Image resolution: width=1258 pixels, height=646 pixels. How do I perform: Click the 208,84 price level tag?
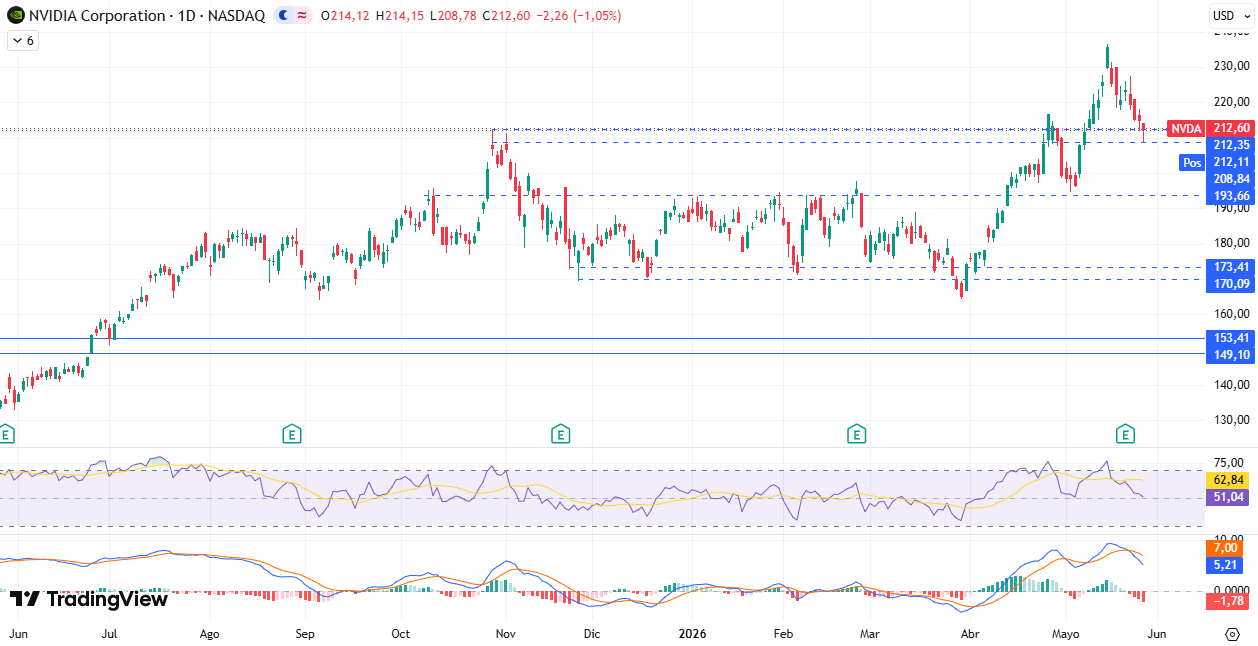point(1231,178)
